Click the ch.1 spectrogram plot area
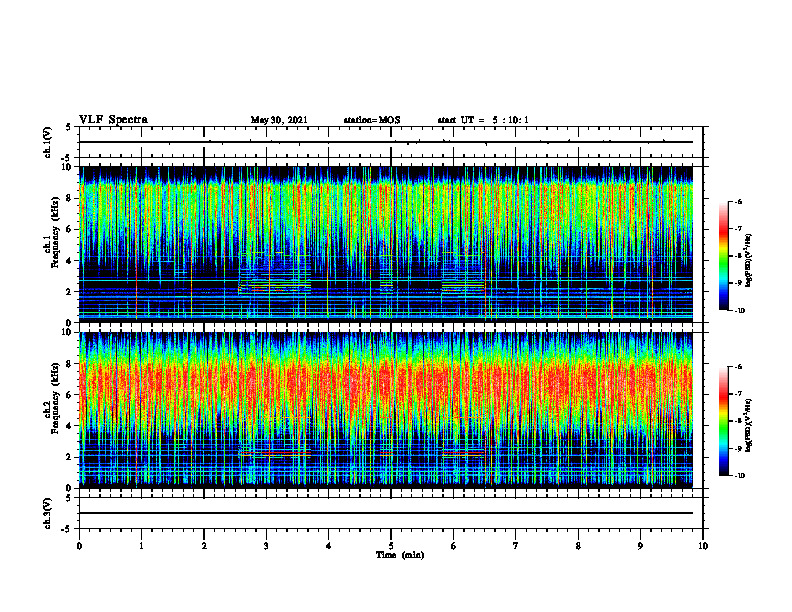 (386, 244)
